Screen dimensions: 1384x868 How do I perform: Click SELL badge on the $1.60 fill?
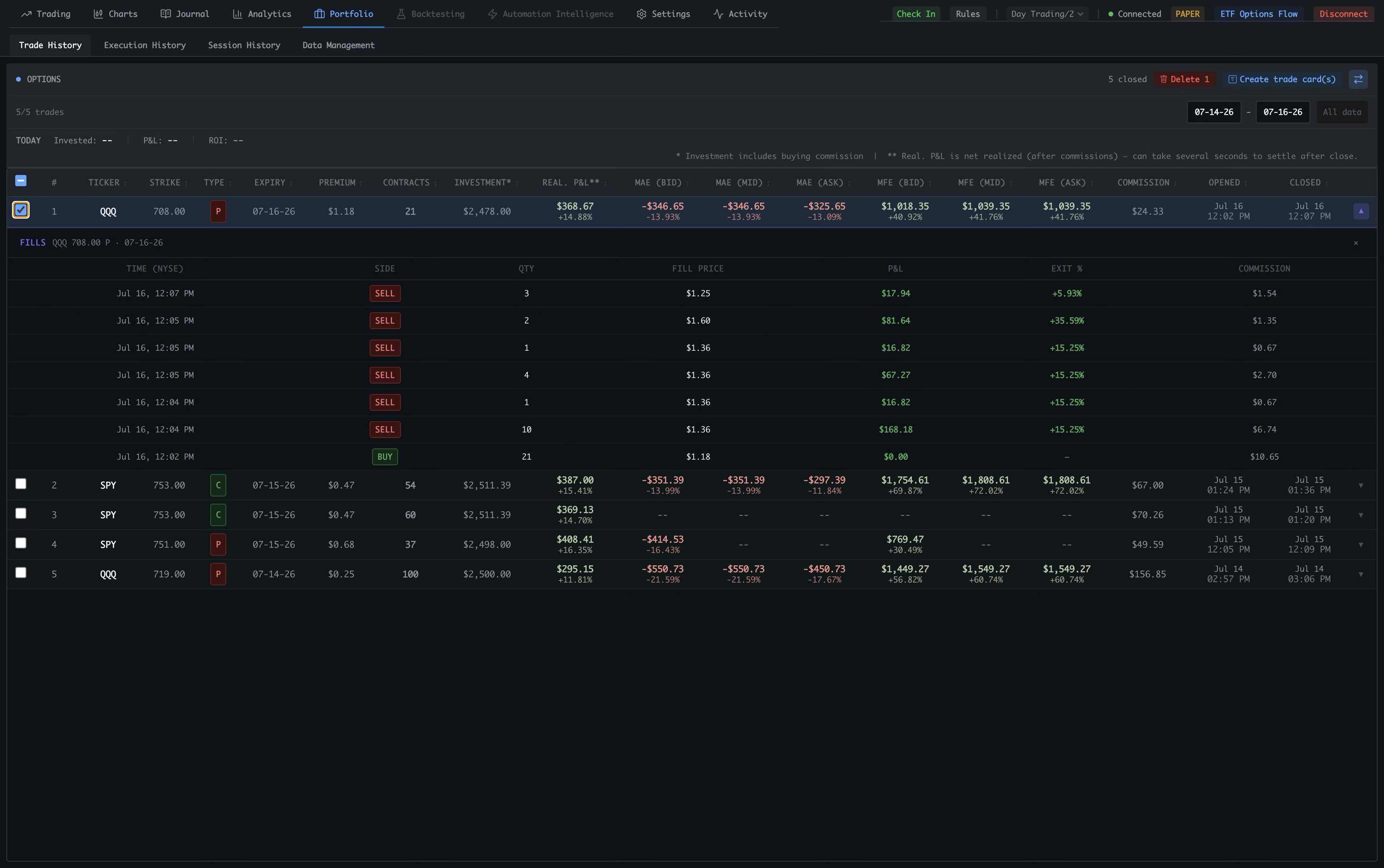coord(384,321)
